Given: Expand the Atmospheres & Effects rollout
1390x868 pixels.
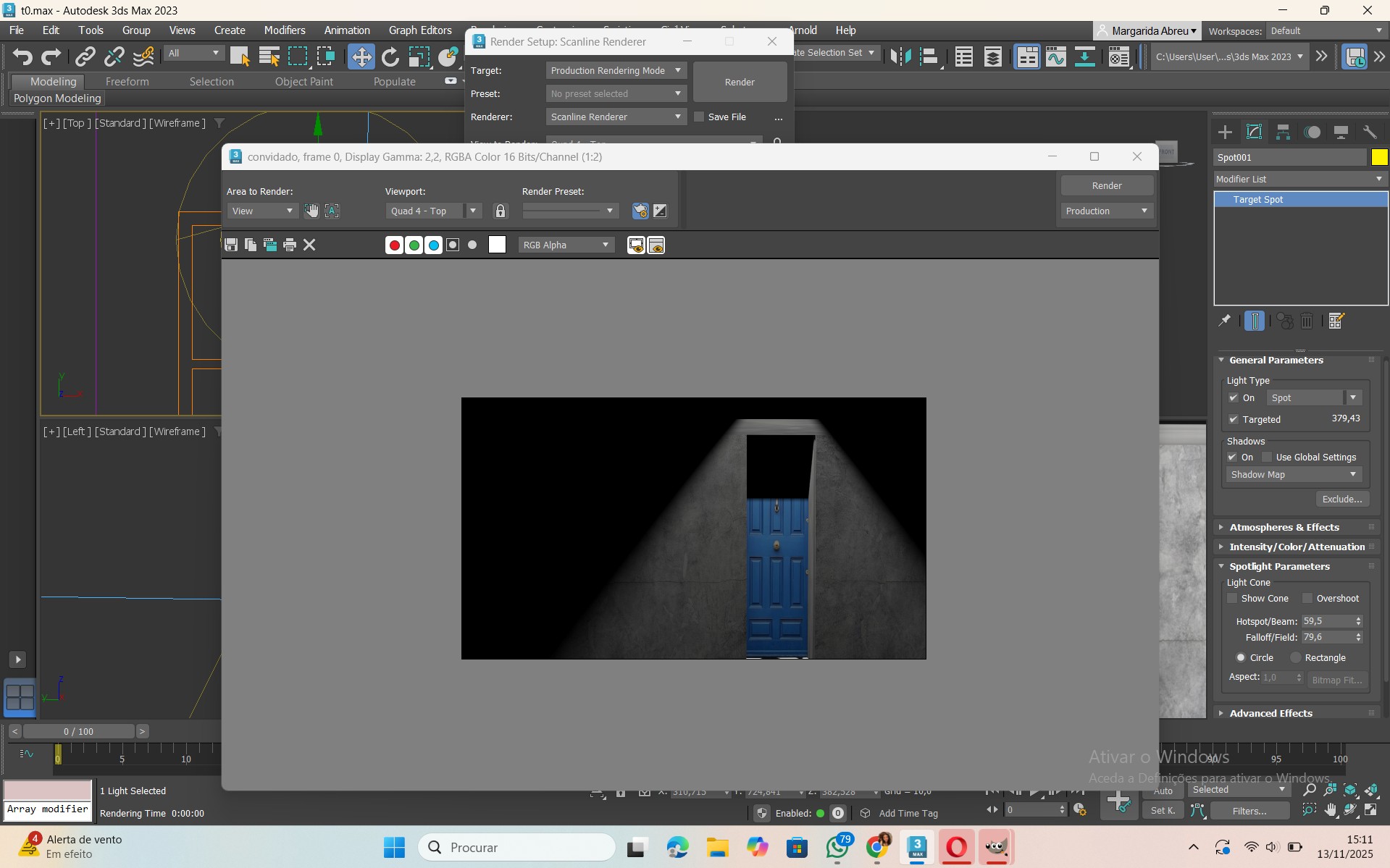Looking at the screenshot, I should (1284, 527).
